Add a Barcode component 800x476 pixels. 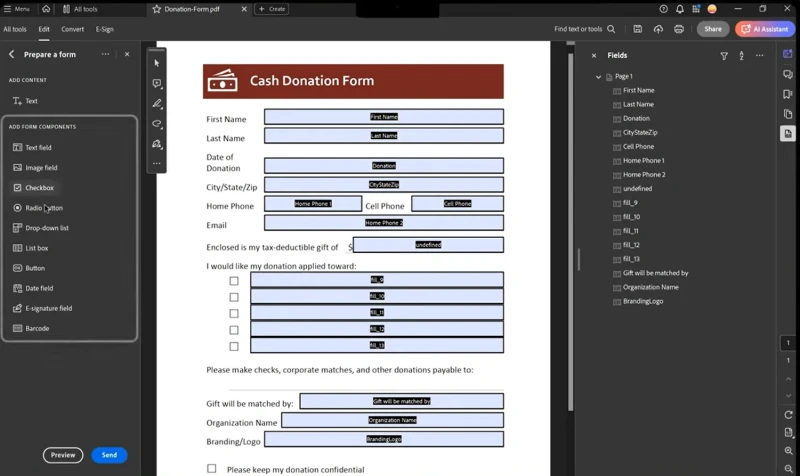pyautogui.click(x=31, y=329)
